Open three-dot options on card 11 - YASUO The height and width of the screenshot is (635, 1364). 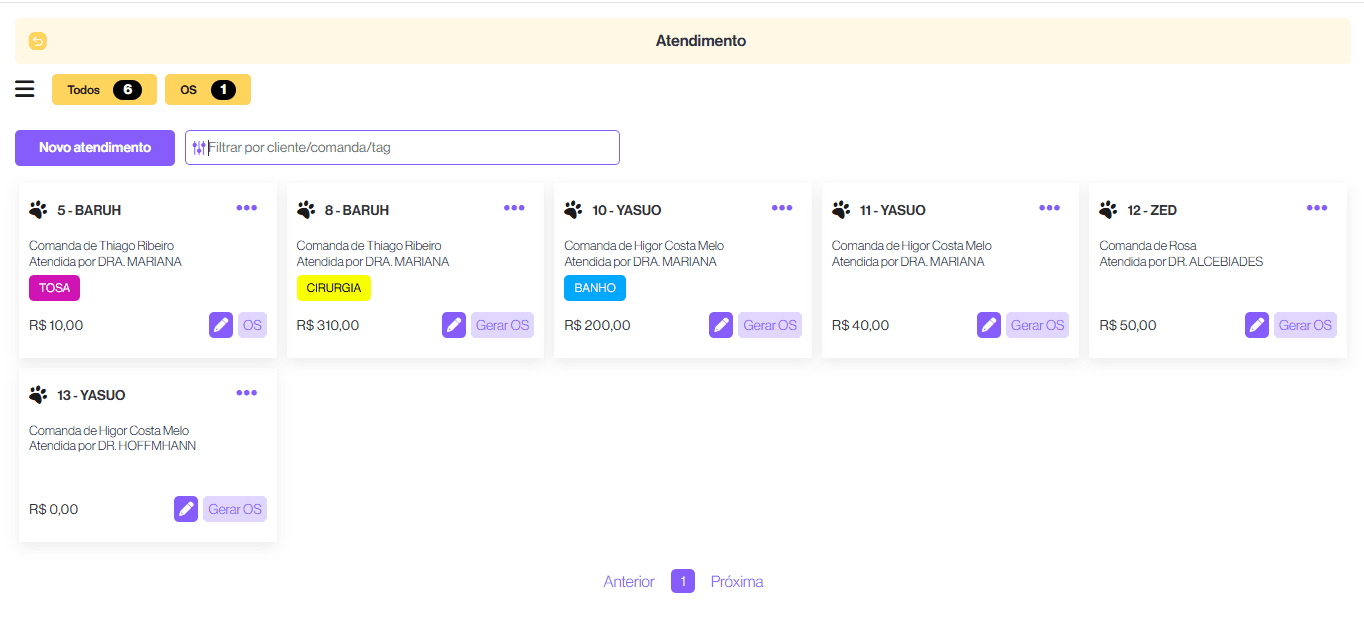pos(1049,208)
